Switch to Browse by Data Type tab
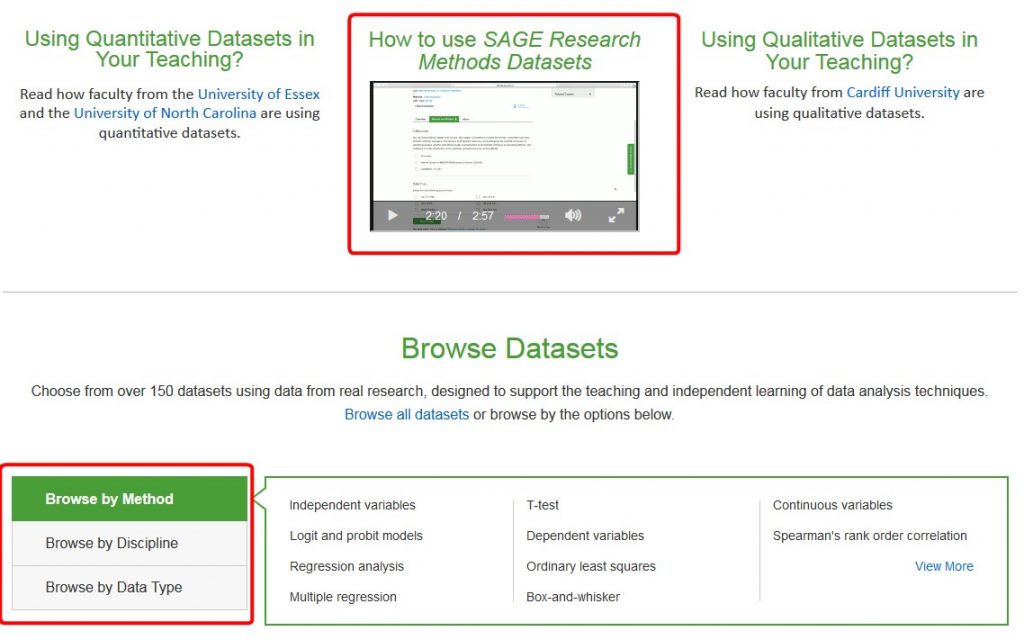 (x=129, y=587)
